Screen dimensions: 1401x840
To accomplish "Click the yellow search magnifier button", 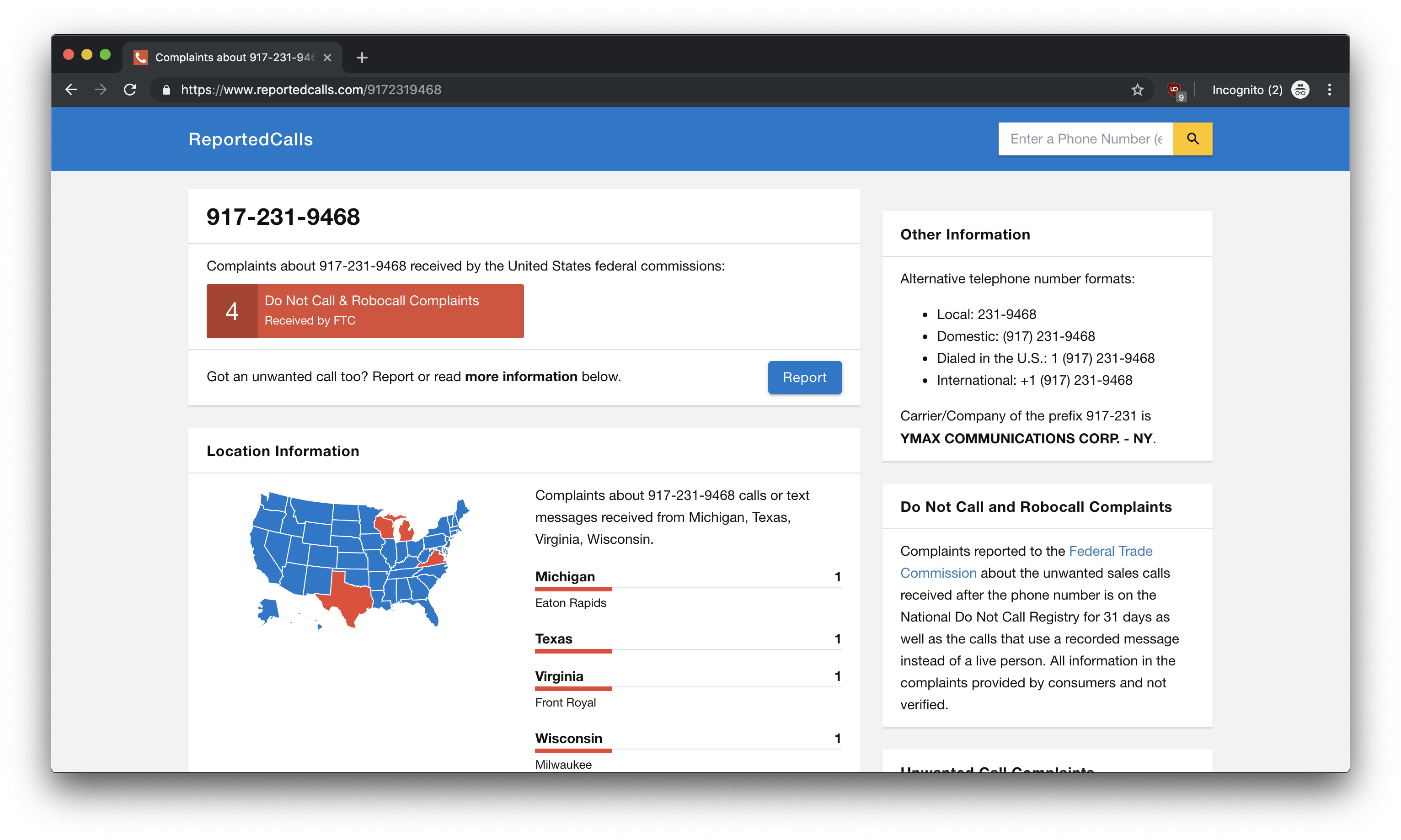I will (1192, 138).
